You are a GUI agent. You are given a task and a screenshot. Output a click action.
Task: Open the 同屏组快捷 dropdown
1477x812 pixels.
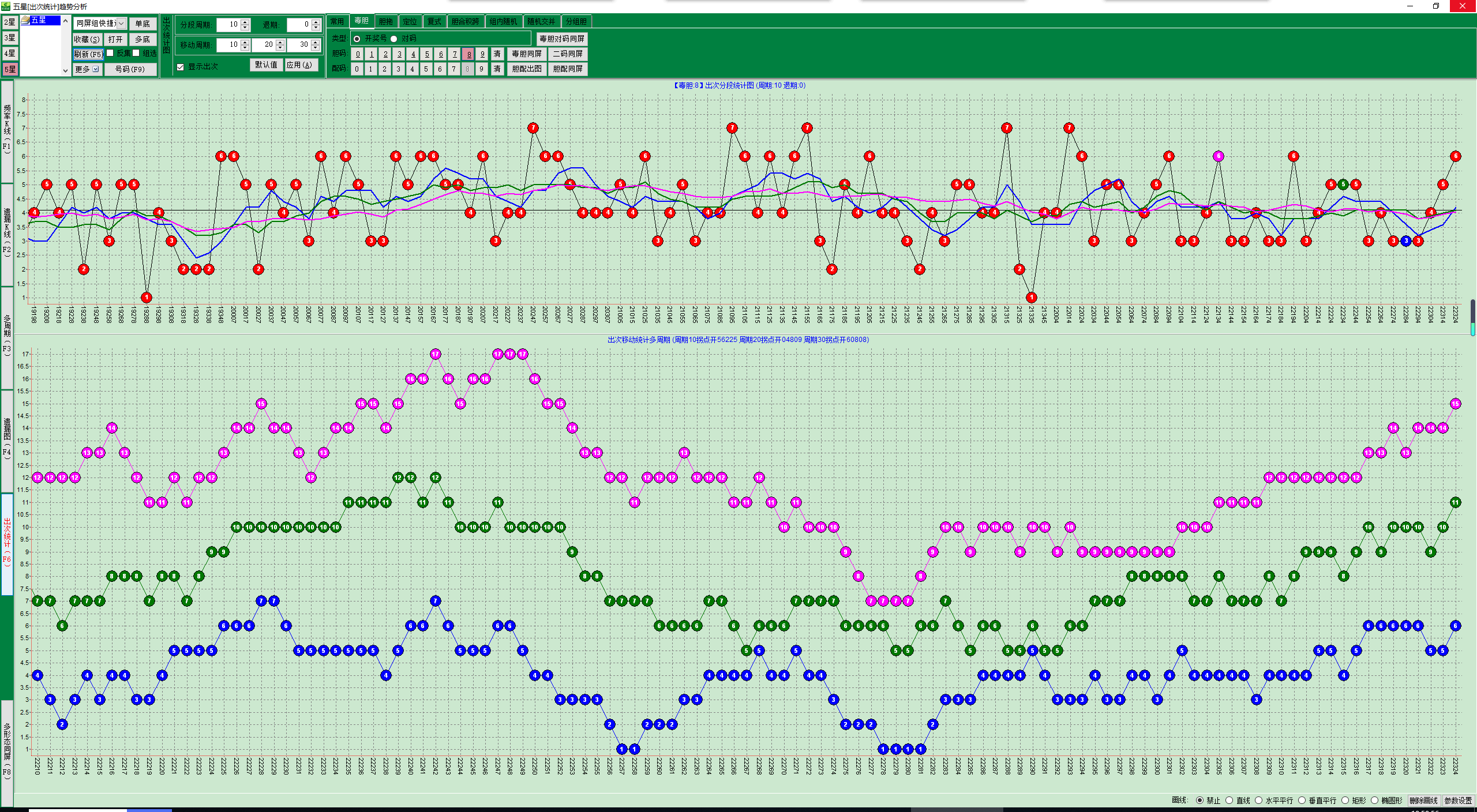[122, 24]
